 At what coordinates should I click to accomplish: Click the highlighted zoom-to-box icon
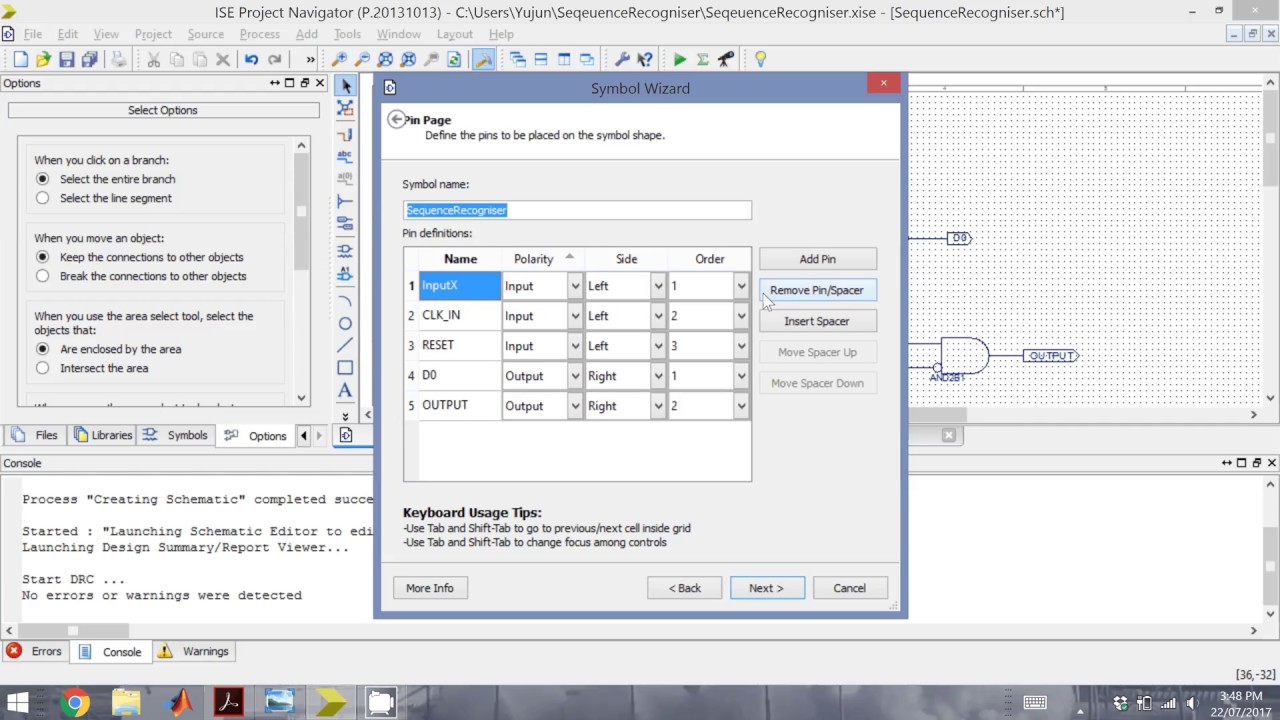click(x=483, y=60)
